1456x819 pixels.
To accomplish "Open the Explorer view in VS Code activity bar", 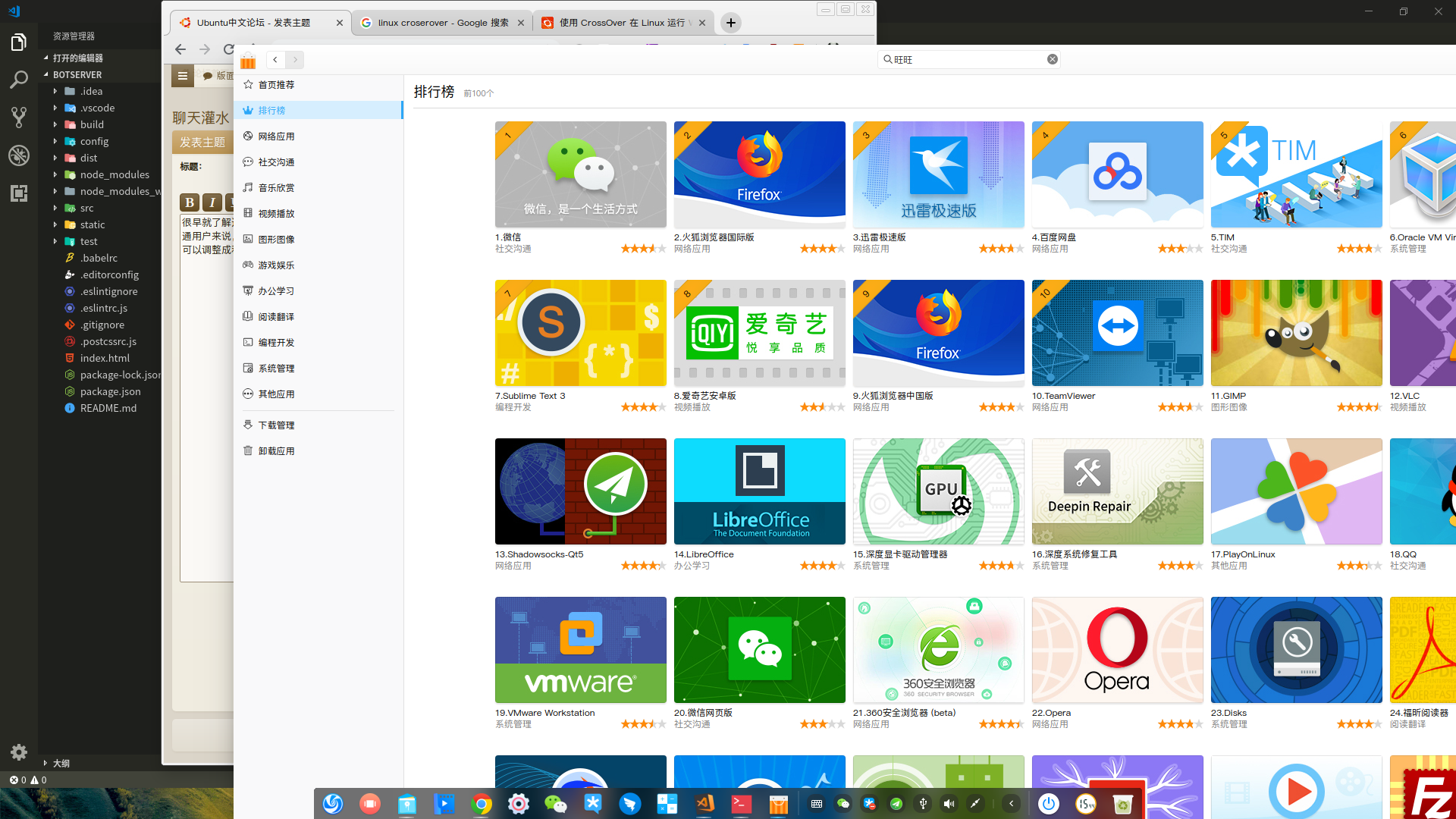I will 19,42.
